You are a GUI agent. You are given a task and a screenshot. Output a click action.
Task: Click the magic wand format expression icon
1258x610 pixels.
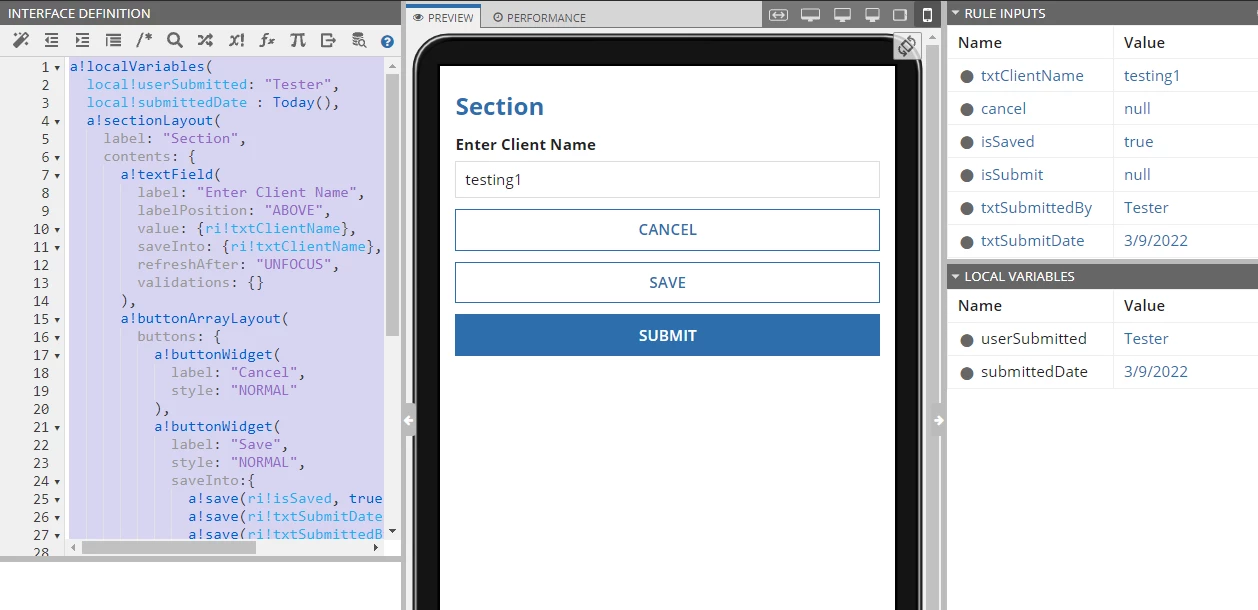20,40
